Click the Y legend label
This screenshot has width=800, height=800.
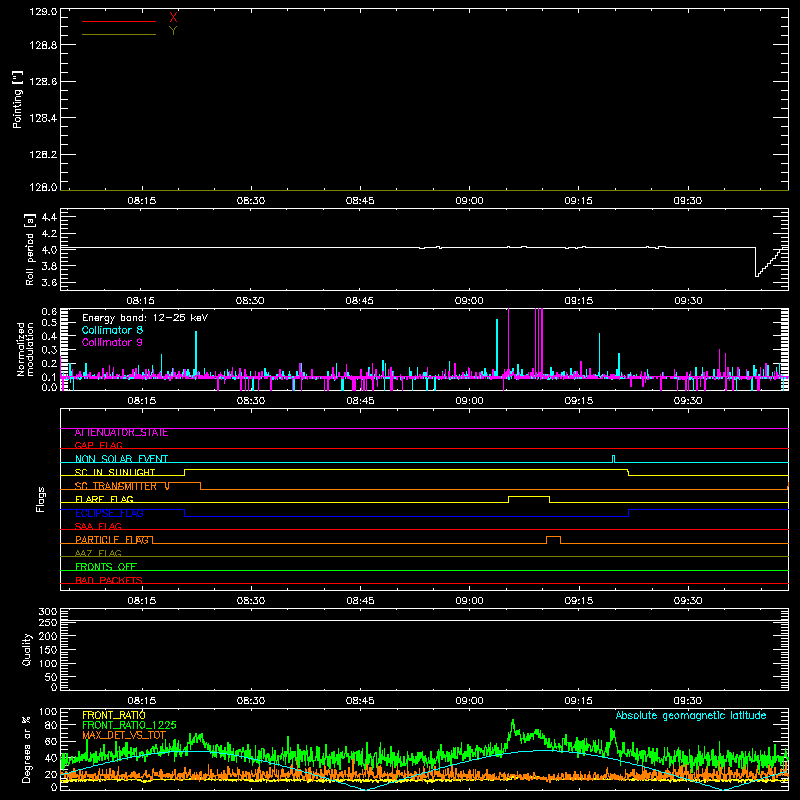173,31
